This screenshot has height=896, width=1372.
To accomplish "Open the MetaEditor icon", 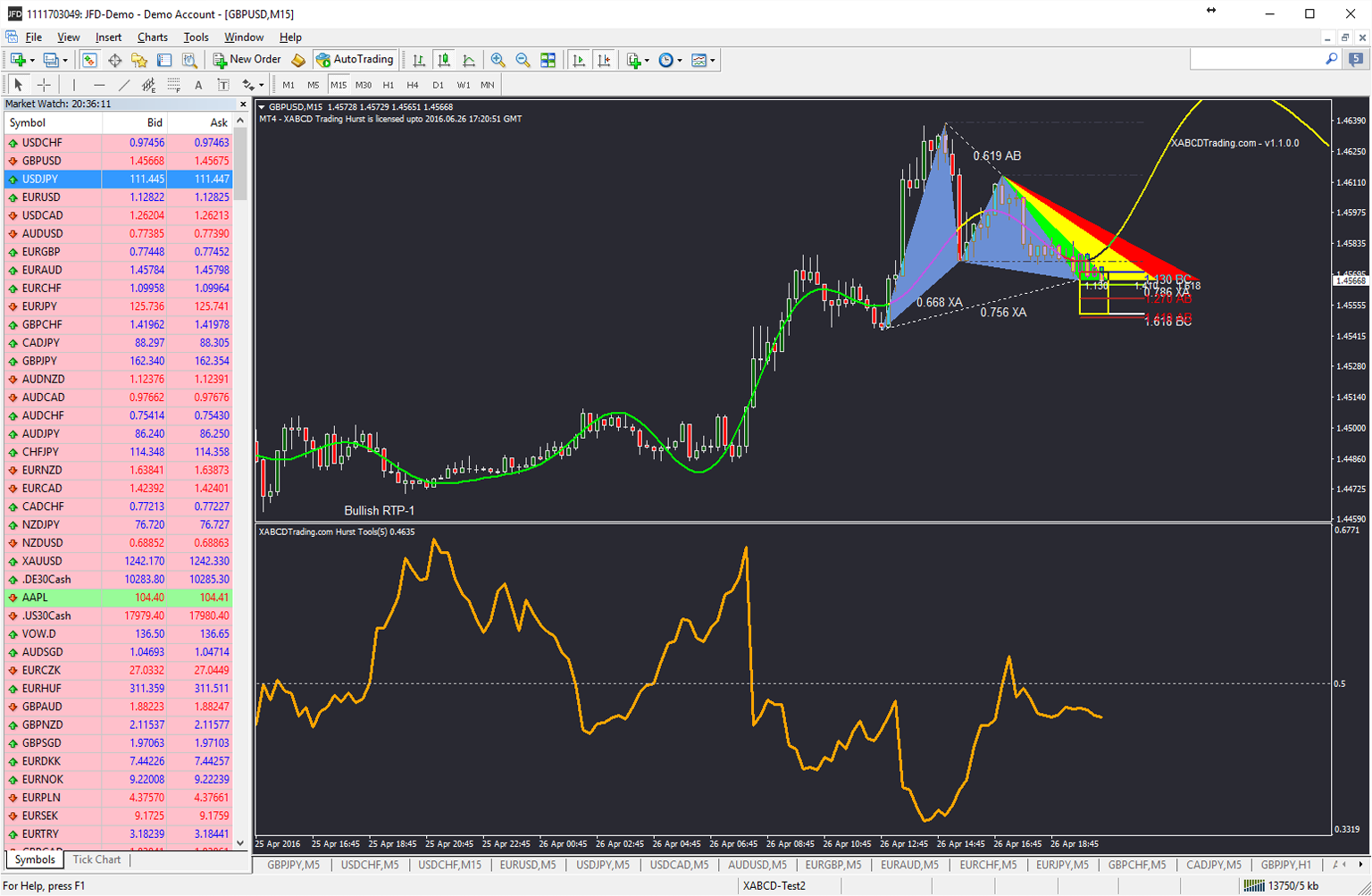I will (x=298, y=60).
